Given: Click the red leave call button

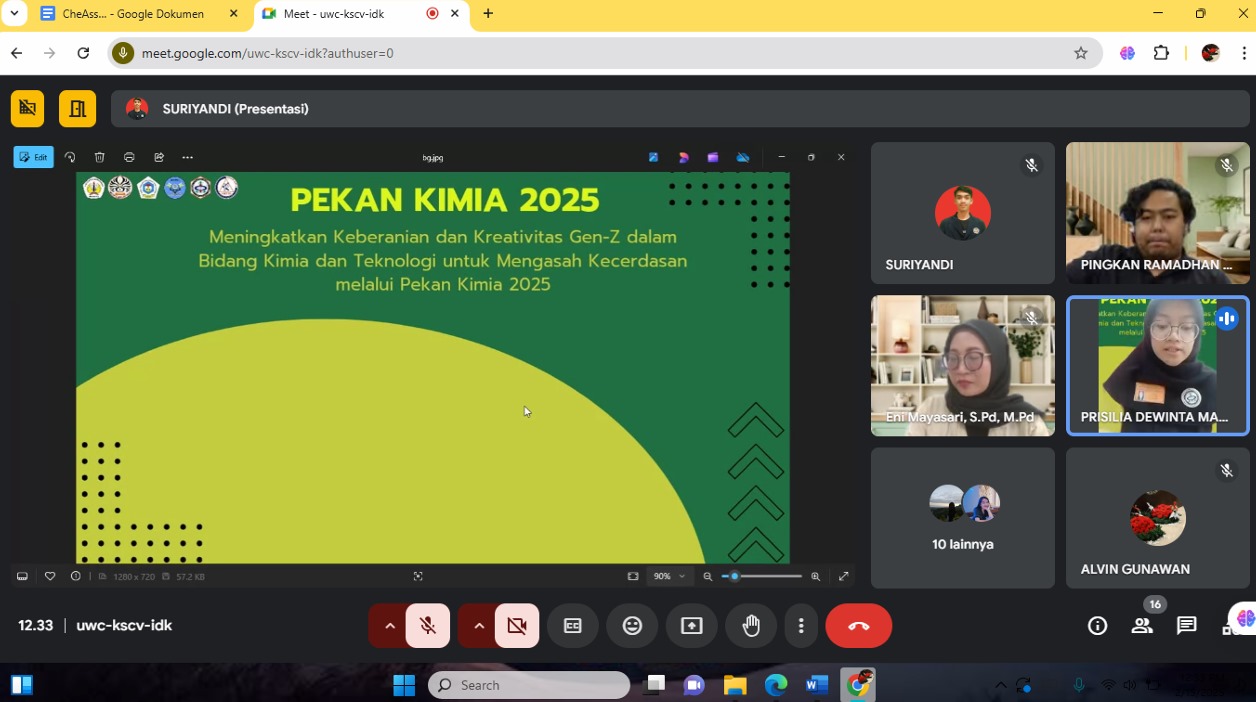Looking at the screenshot, I should click(858, 626).
